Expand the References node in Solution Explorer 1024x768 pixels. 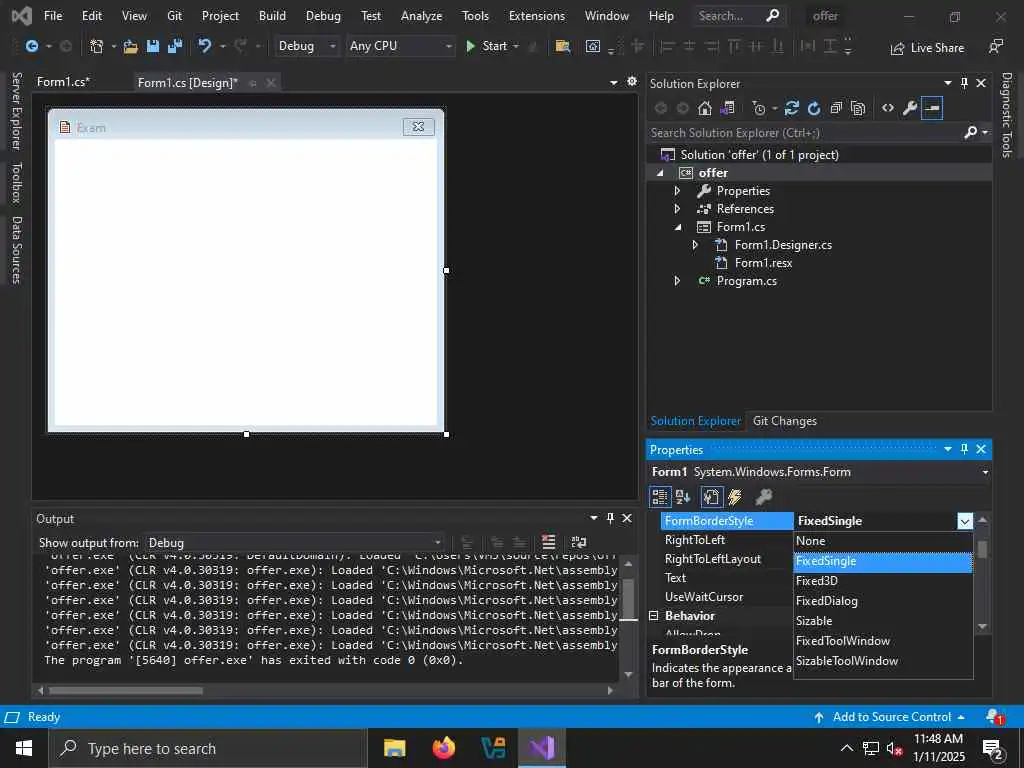coord(677,209)
